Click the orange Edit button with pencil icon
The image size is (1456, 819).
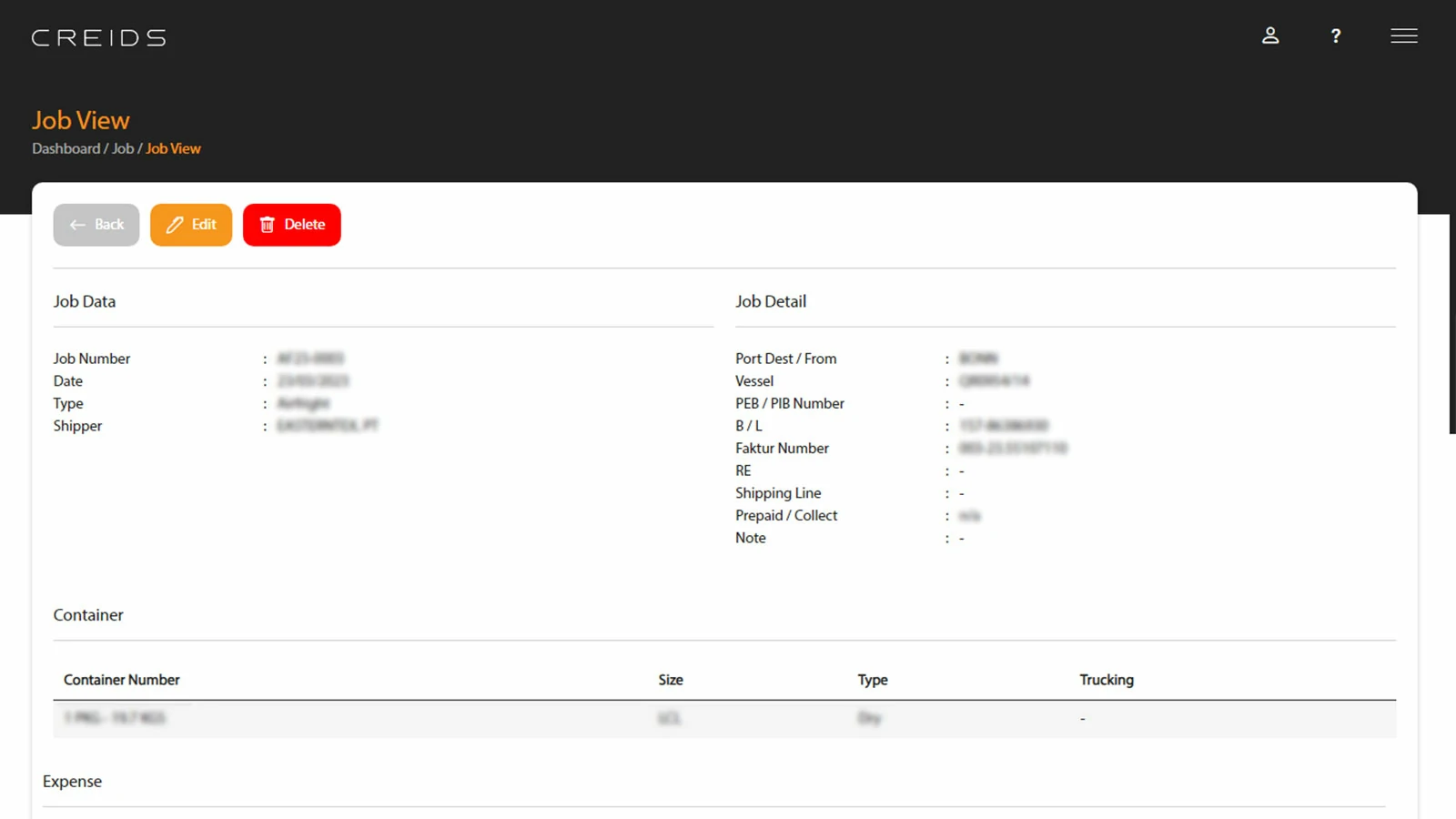[191, 225]
